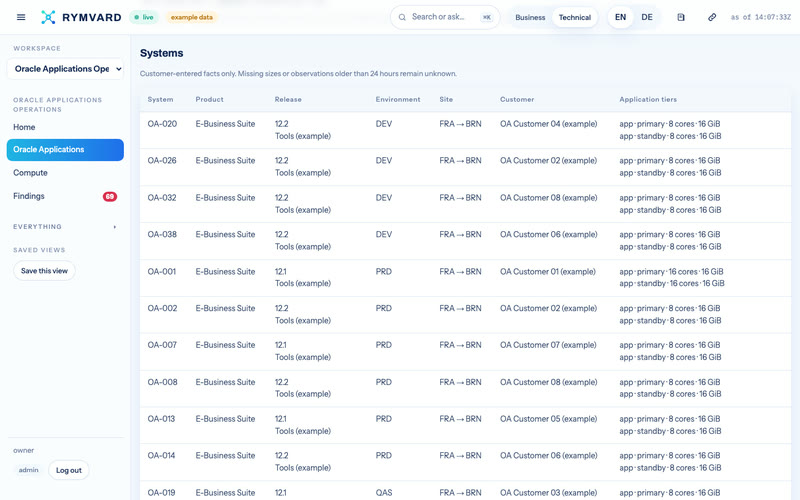Switch to Business view
This screenshot has height=500, width=800.
pos(530,17)
